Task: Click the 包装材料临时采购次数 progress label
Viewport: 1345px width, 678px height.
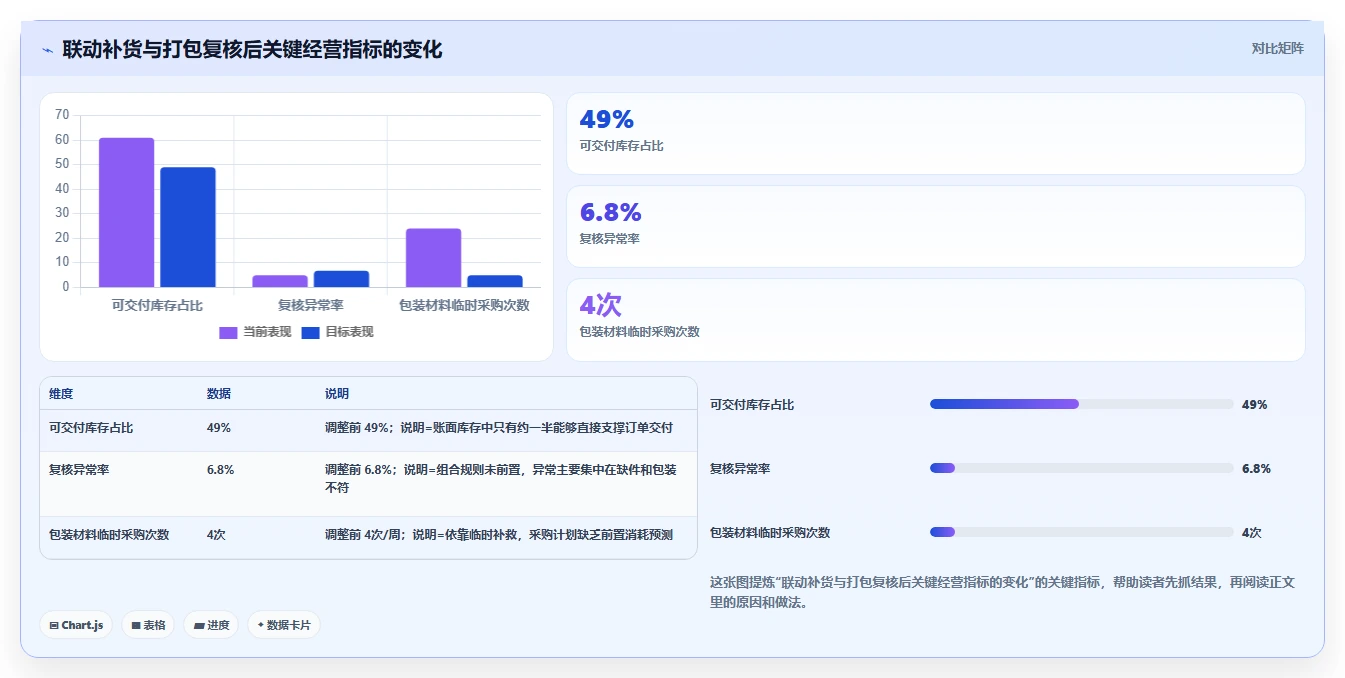Action: 770,533
